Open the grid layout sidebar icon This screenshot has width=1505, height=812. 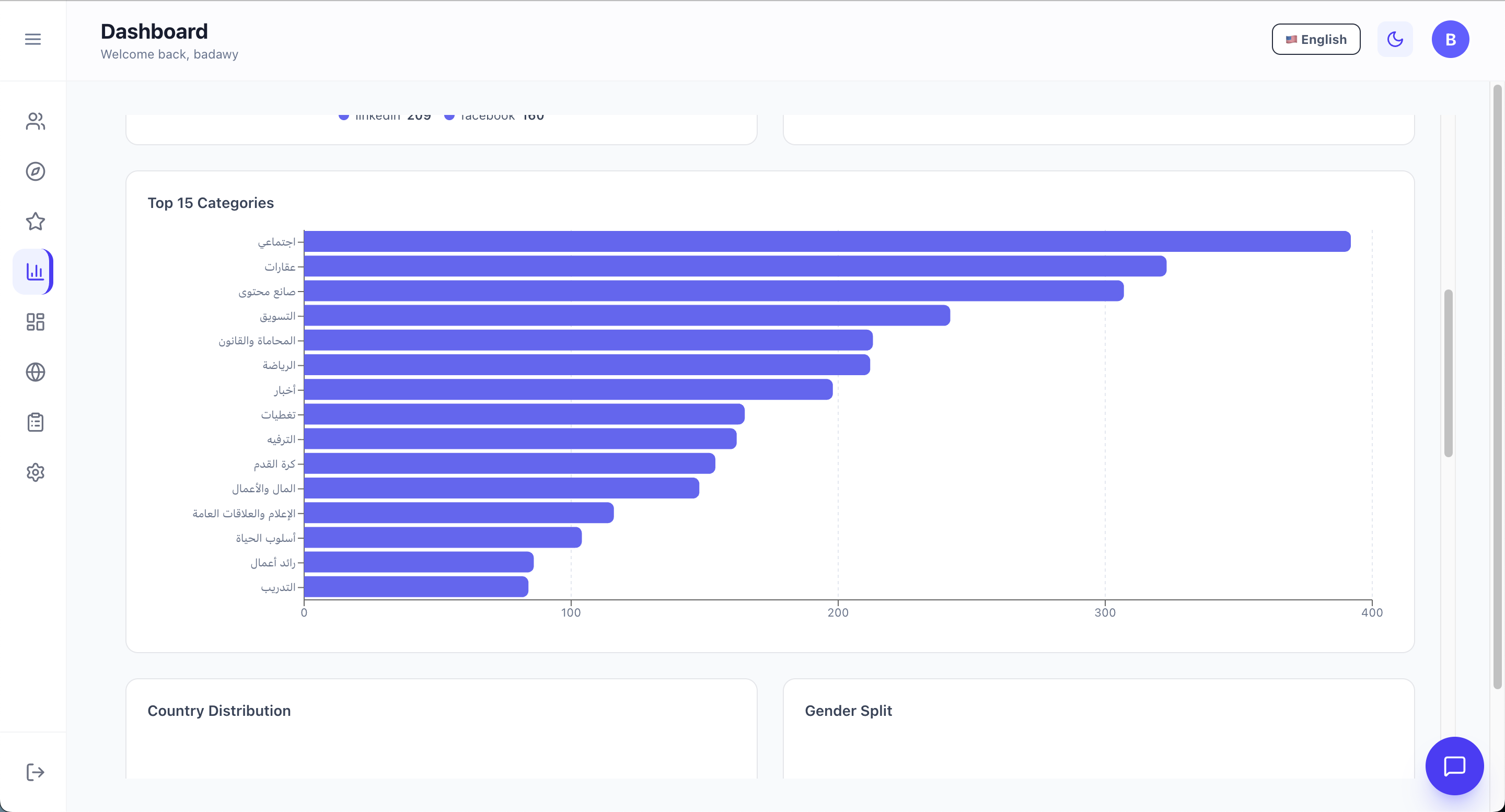point(35,322)
